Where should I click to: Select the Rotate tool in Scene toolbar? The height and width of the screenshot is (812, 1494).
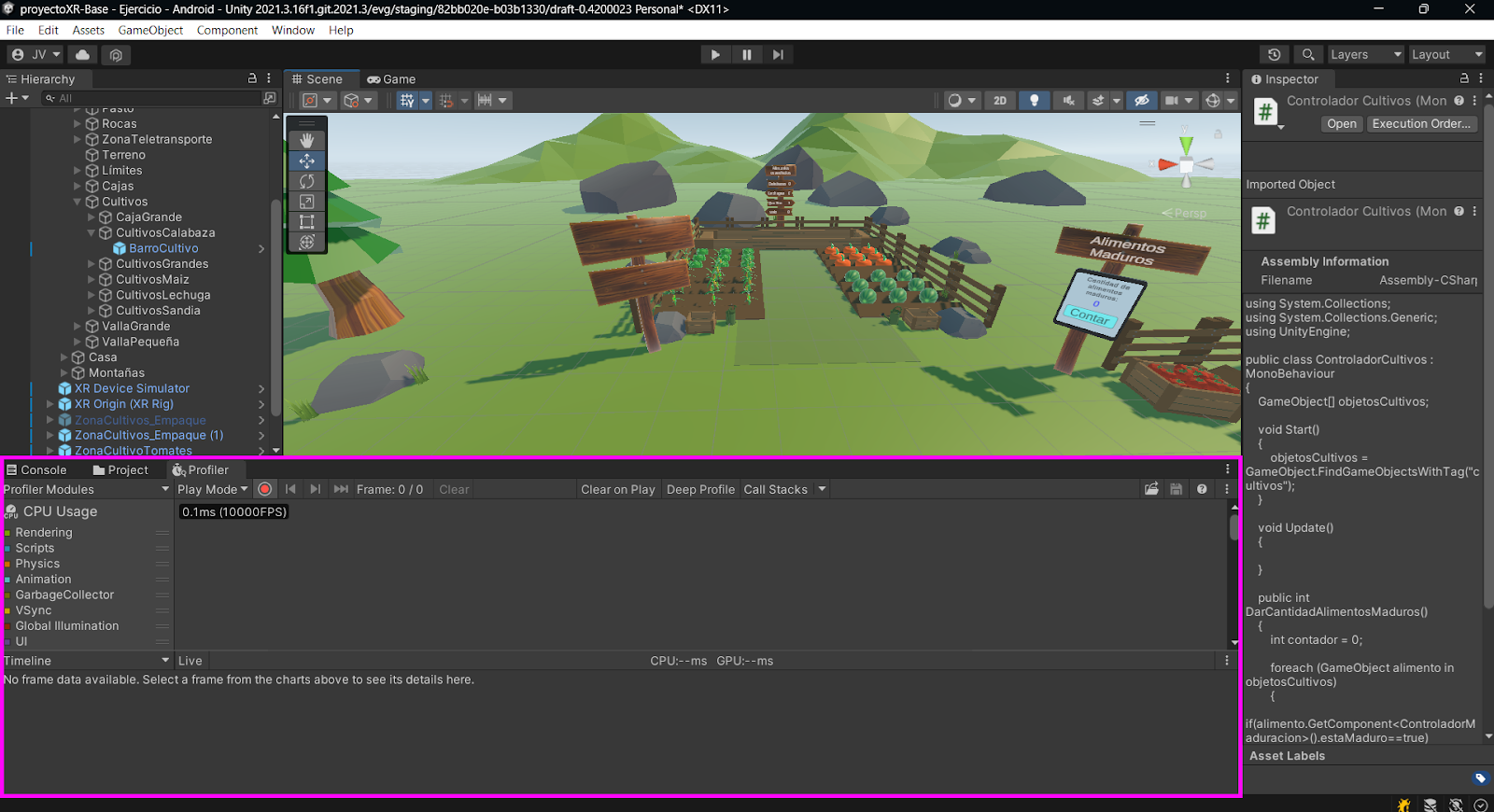point(306,181)
